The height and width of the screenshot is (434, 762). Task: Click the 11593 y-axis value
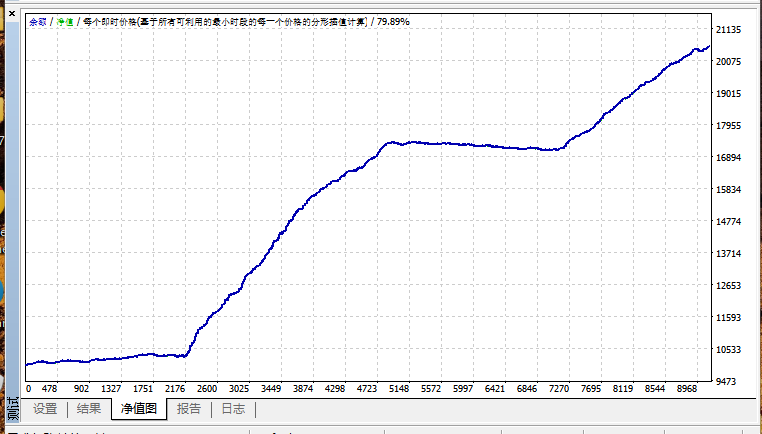pos(728,318)
